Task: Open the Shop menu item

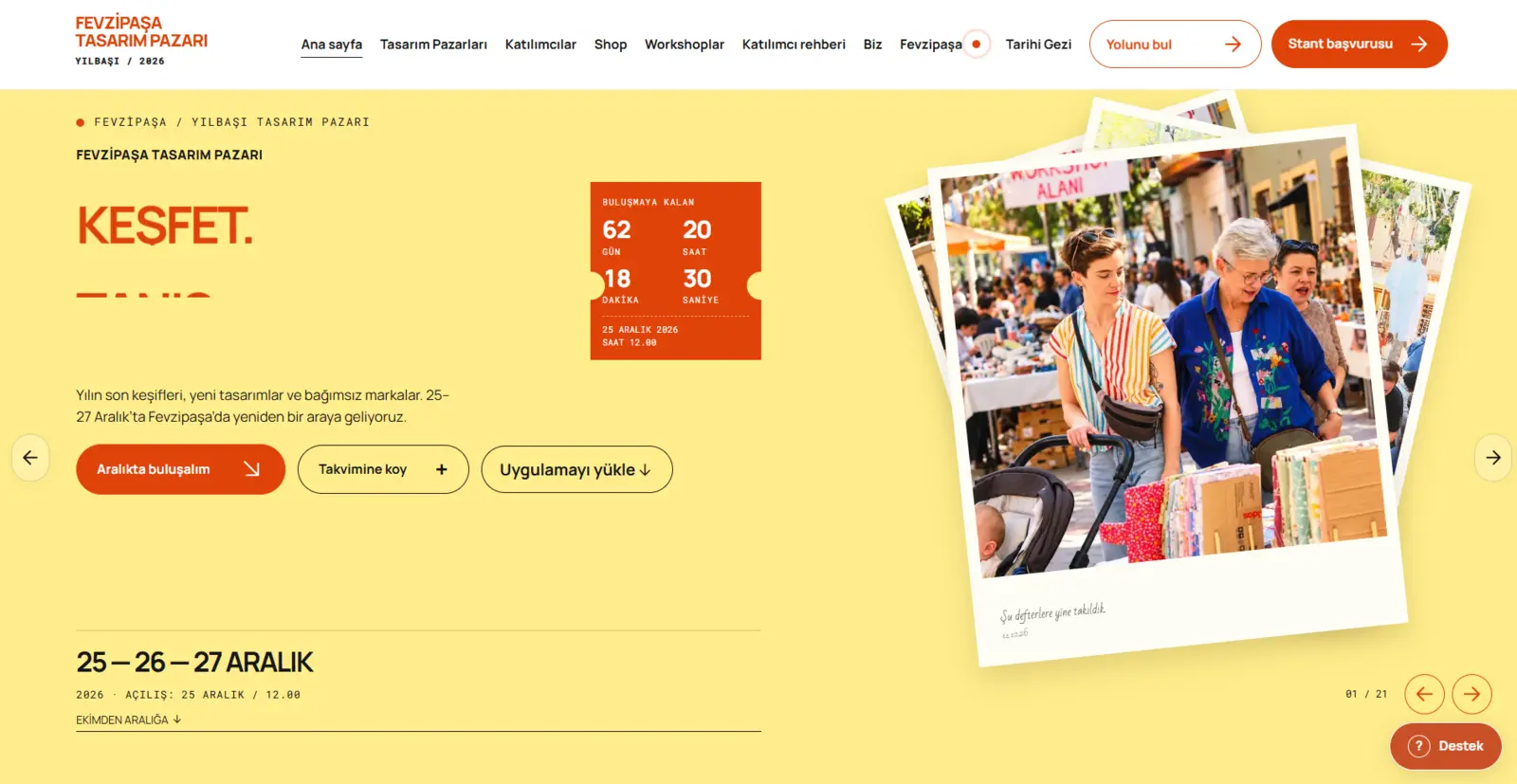Action: [611, 45]
